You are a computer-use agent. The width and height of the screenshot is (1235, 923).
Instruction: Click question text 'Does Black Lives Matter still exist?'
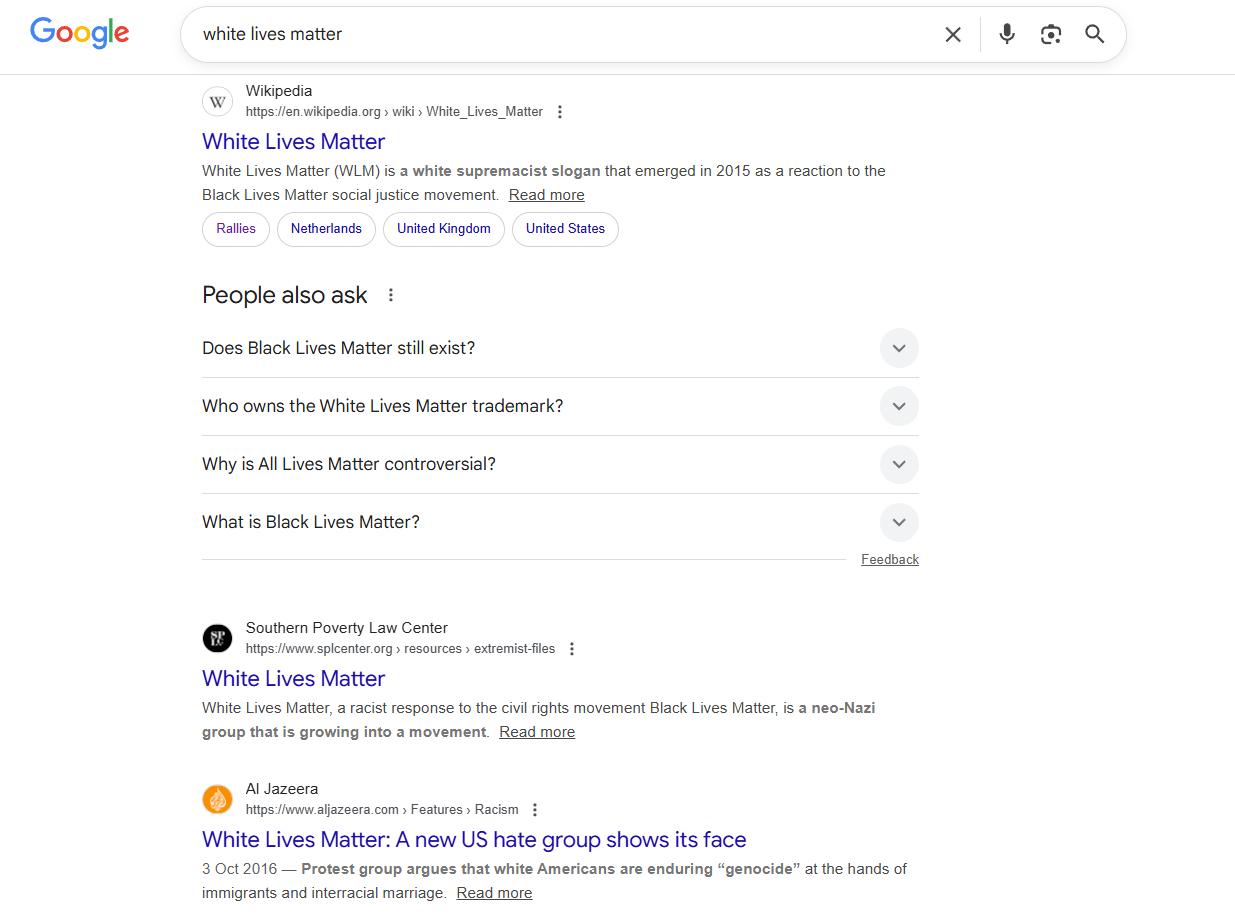coord(338,348)
